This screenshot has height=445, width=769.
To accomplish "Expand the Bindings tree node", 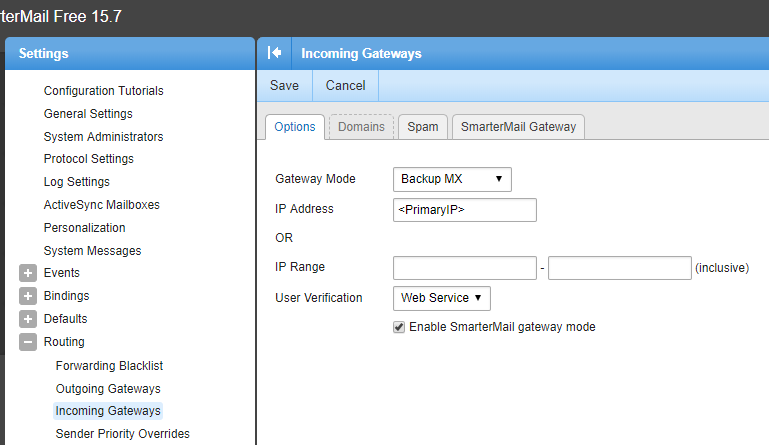I will pyautogui.click(x=28, y=296).
